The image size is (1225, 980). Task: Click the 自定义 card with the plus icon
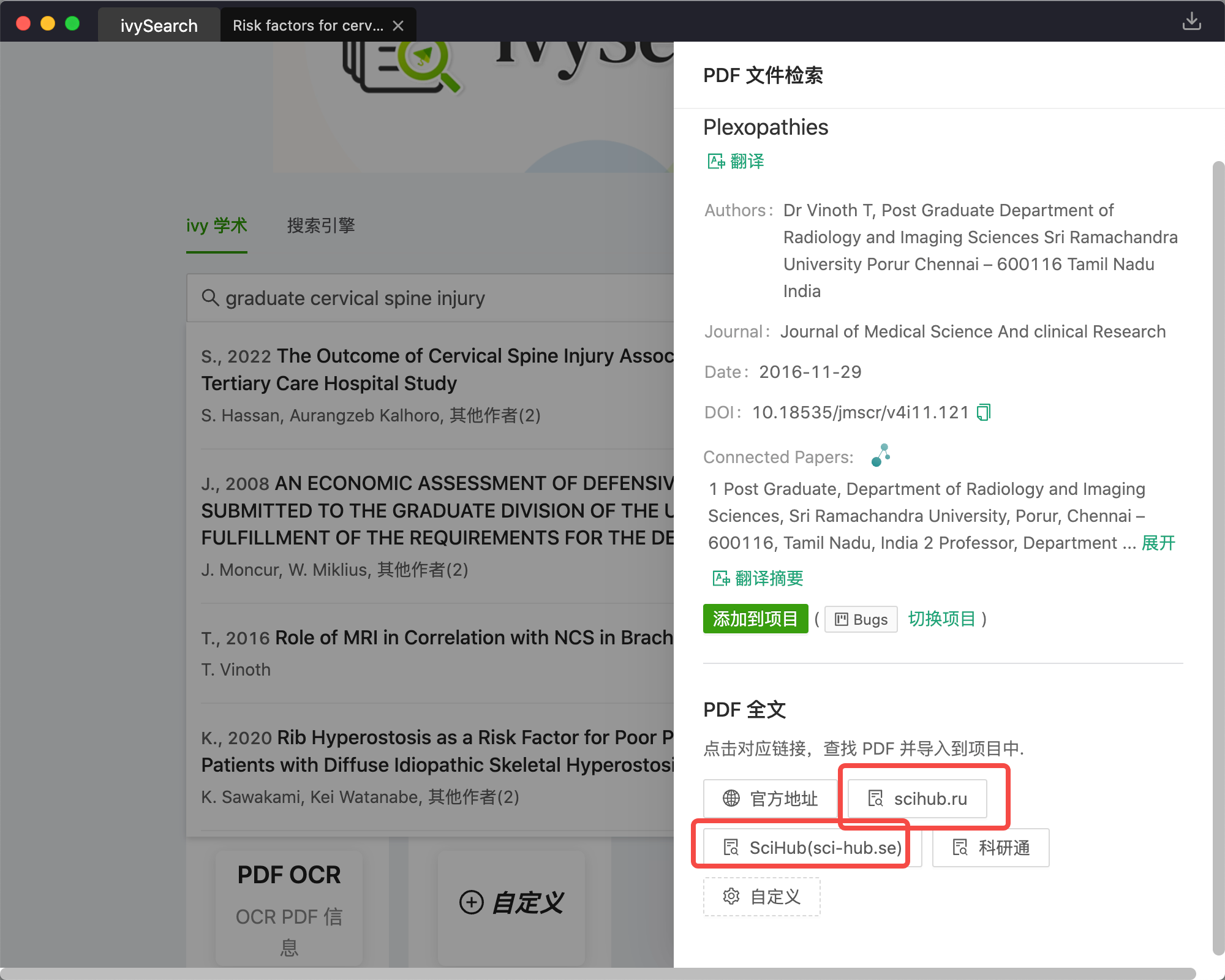[x=511, y=908]
